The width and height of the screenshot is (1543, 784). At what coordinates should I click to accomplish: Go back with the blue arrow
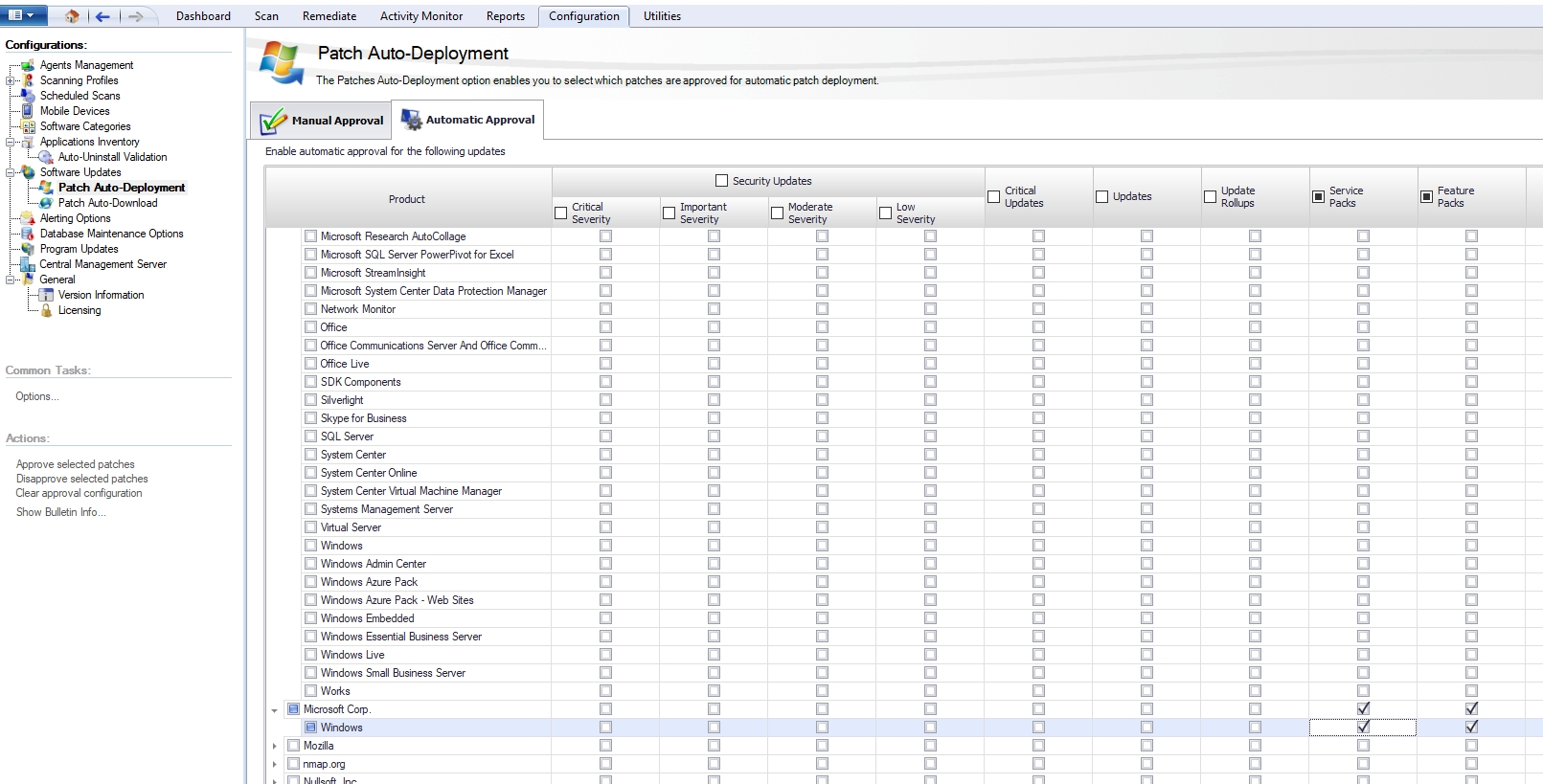[x=102, y=16]
